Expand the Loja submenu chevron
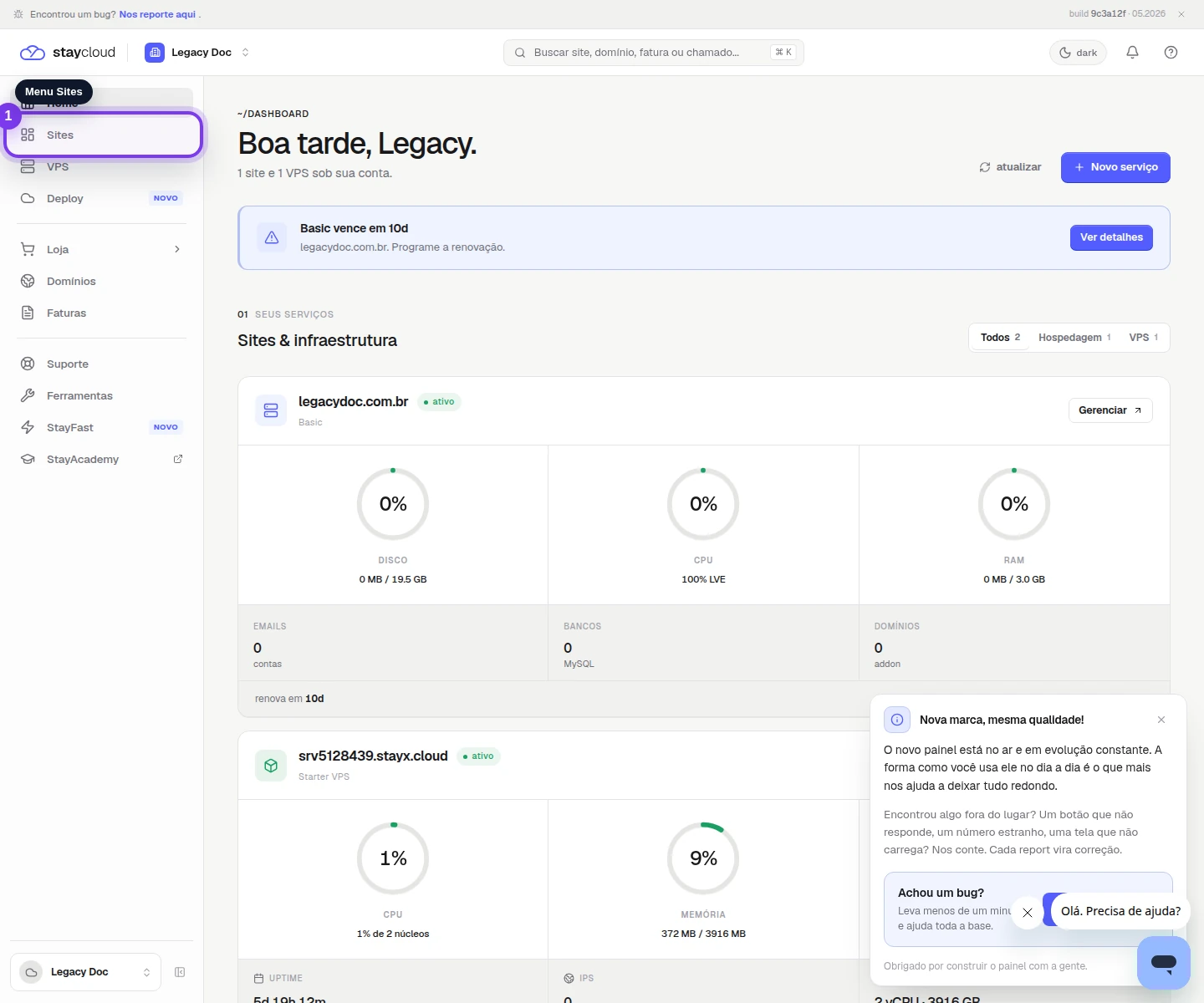Screen dimensions: 1204x1003 pyautogui.click(x=177, y=249)
